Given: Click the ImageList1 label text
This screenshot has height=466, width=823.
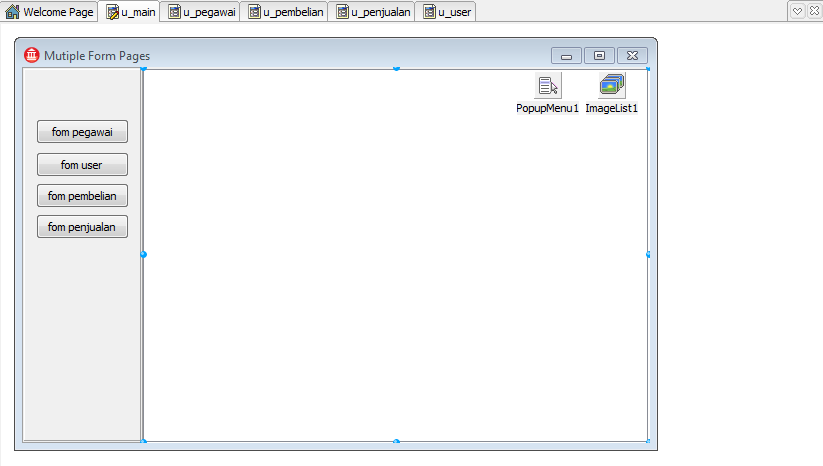Looking at the screenshot, I should [611, 108].
